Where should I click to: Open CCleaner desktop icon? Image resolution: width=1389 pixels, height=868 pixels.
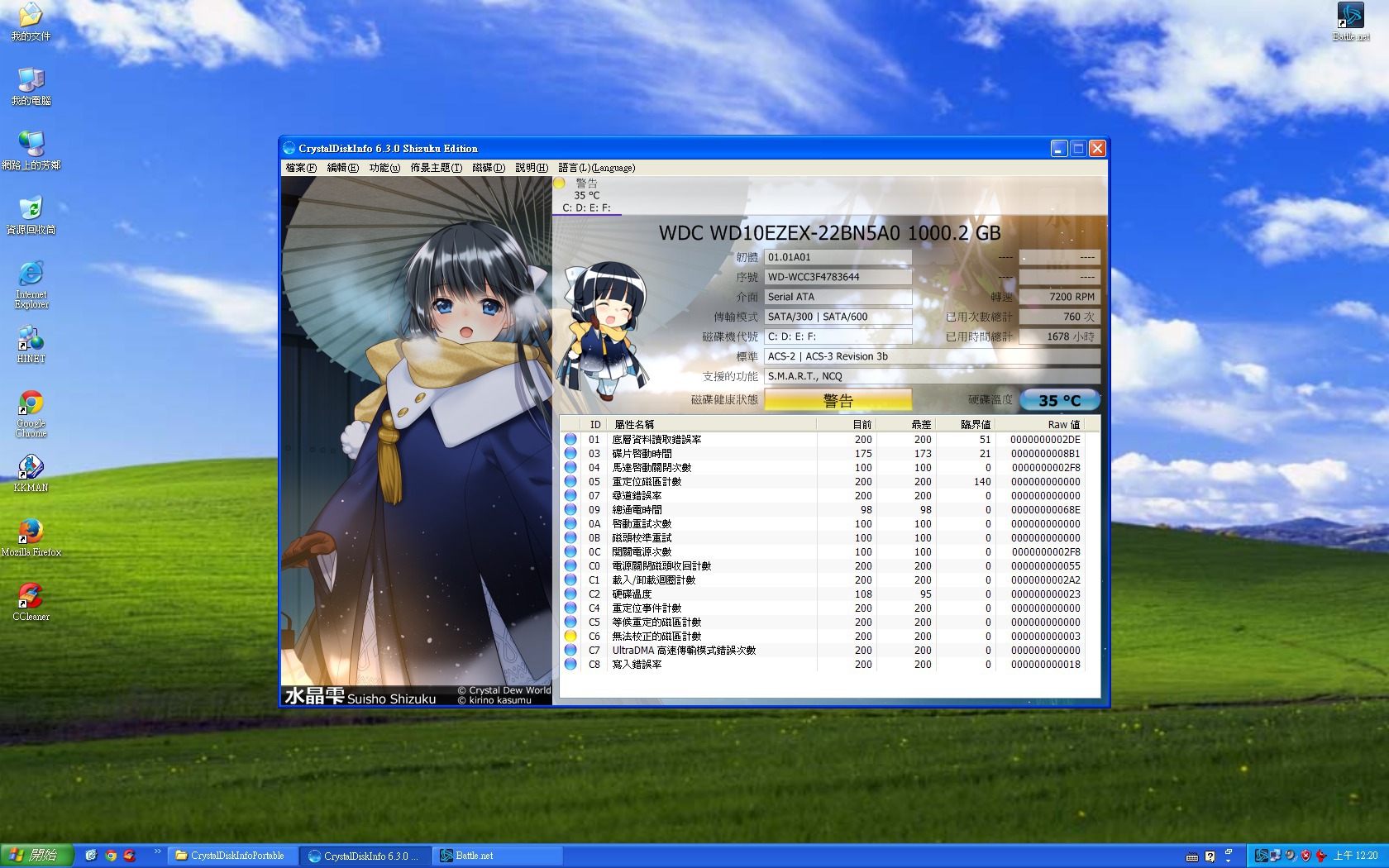[x=31, y=602]
